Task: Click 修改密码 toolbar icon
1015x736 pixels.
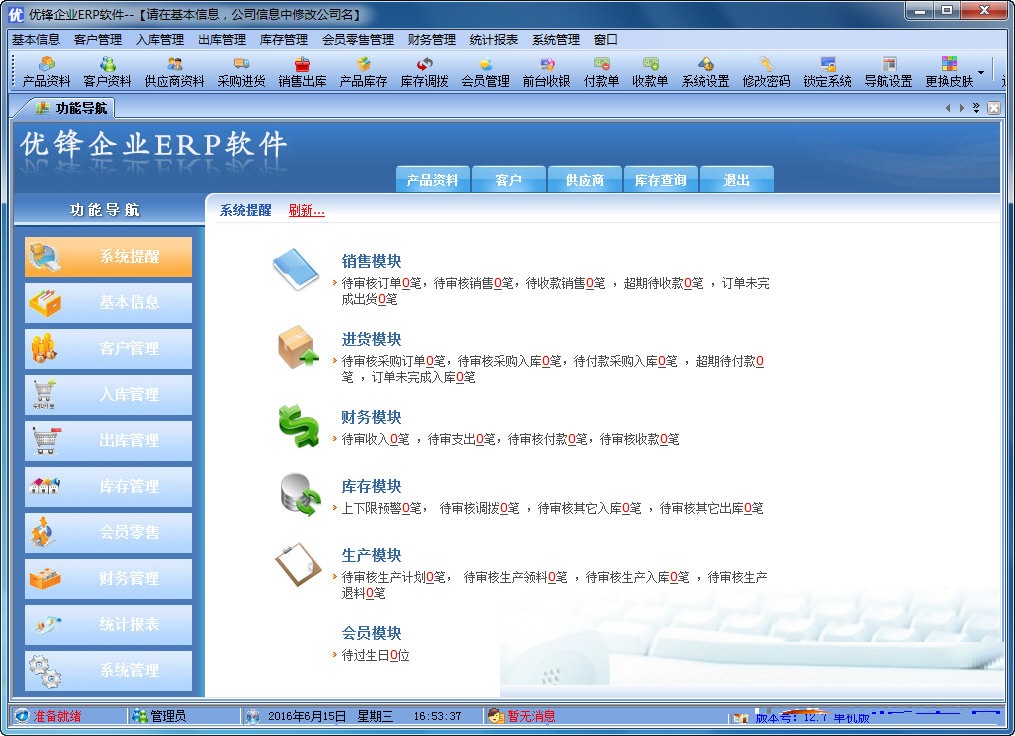Action: [x=766, y=72]
